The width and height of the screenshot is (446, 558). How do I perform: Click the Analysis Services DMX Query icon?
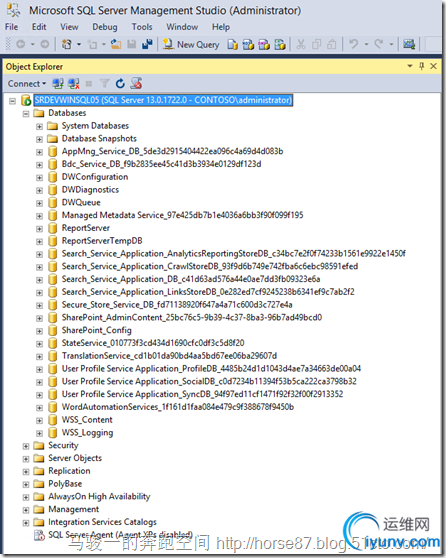[264, 44]
